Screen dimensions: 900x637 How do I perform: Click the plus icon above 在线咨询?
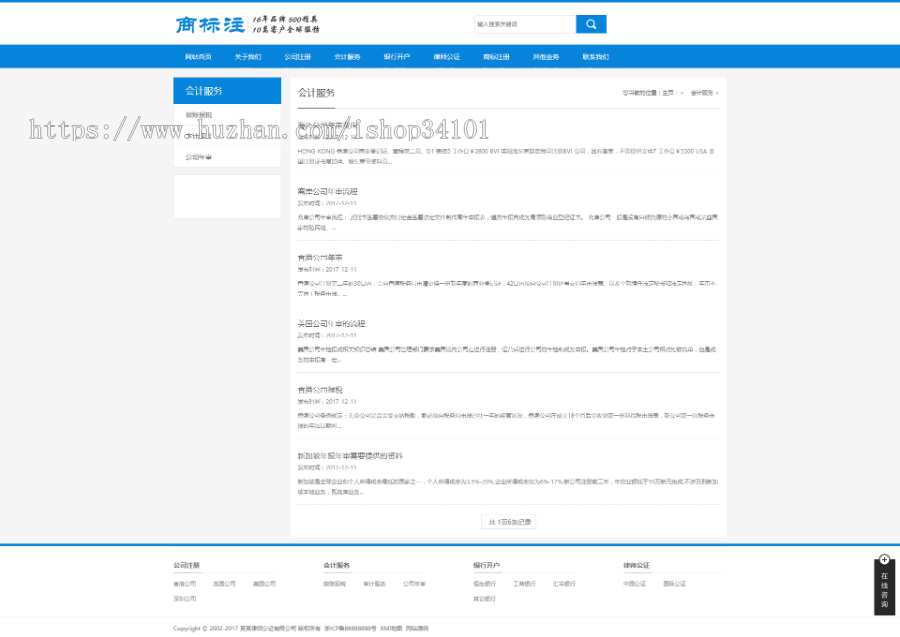click(884, 560)
